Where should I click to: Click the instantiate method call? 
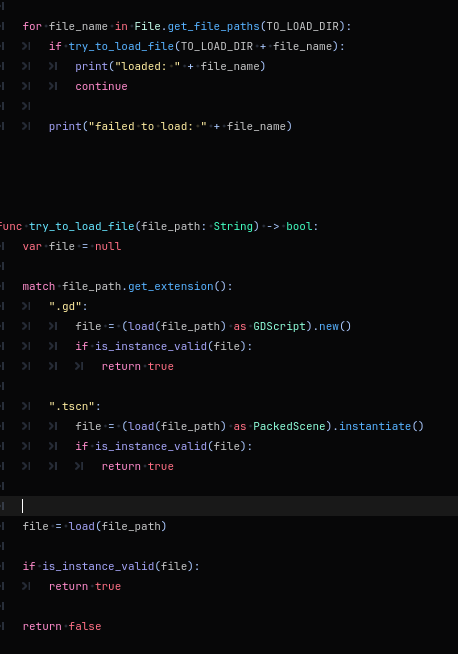(375, 426)
